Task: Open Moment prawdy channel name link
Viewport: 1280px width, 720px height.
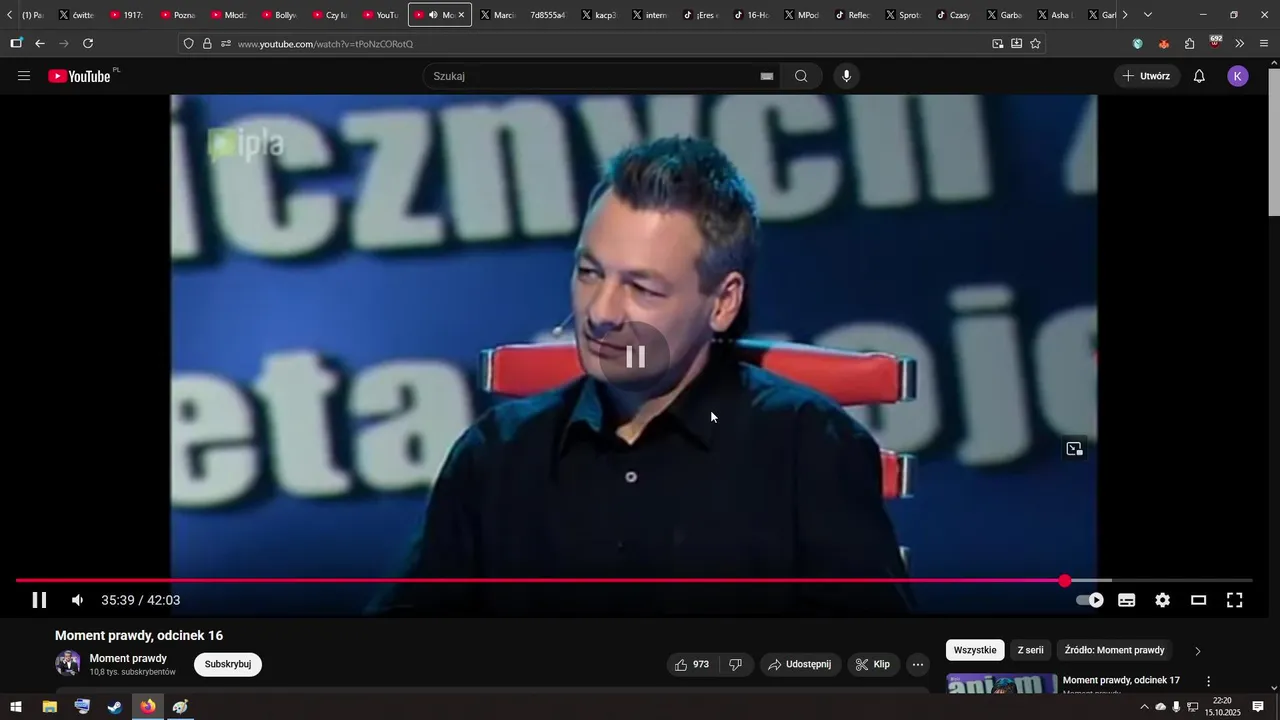Action: (128, 658)
